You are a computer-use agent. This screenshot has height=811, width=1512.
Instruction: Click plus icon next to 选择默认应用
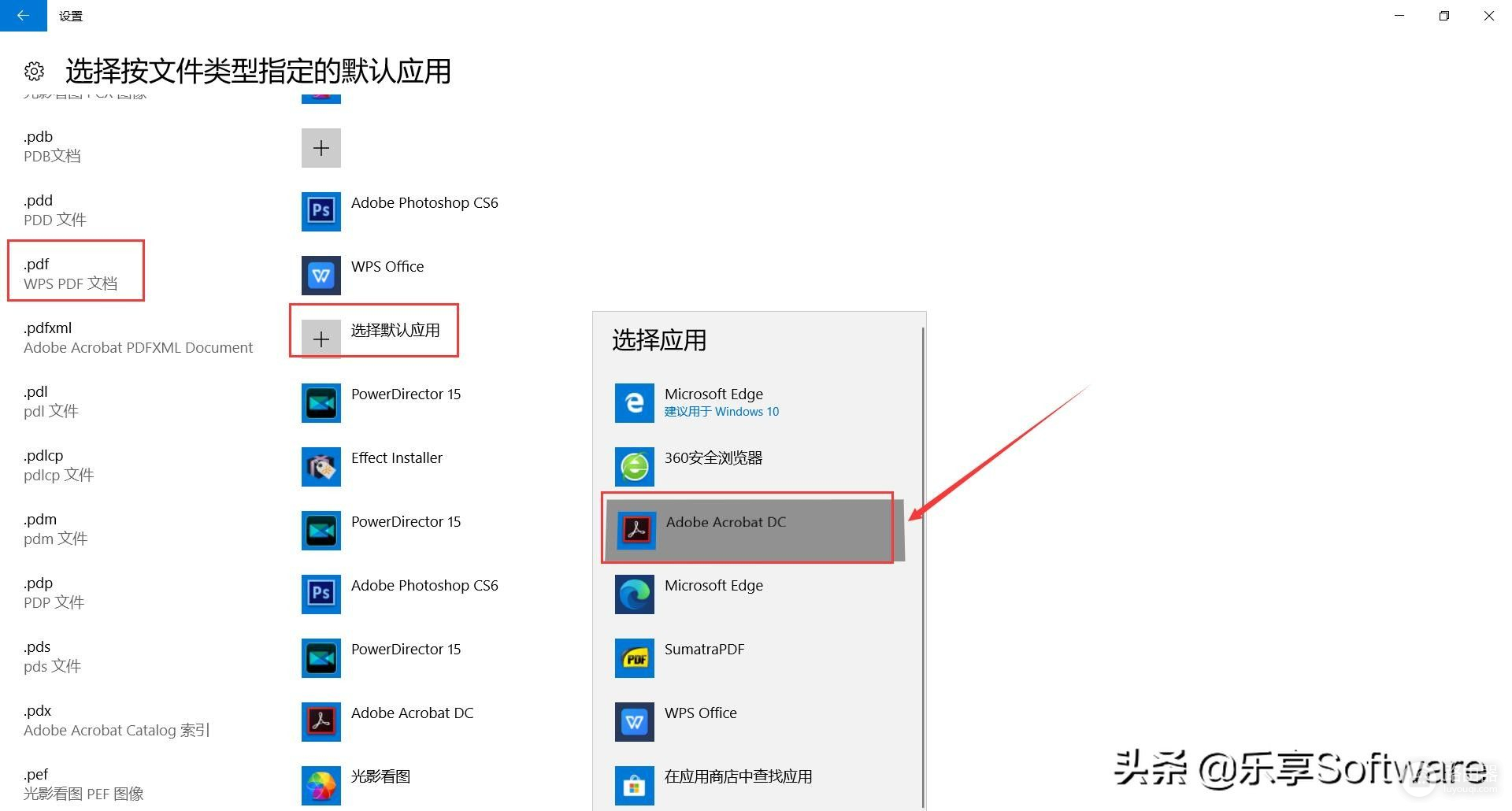click(321, 339)
